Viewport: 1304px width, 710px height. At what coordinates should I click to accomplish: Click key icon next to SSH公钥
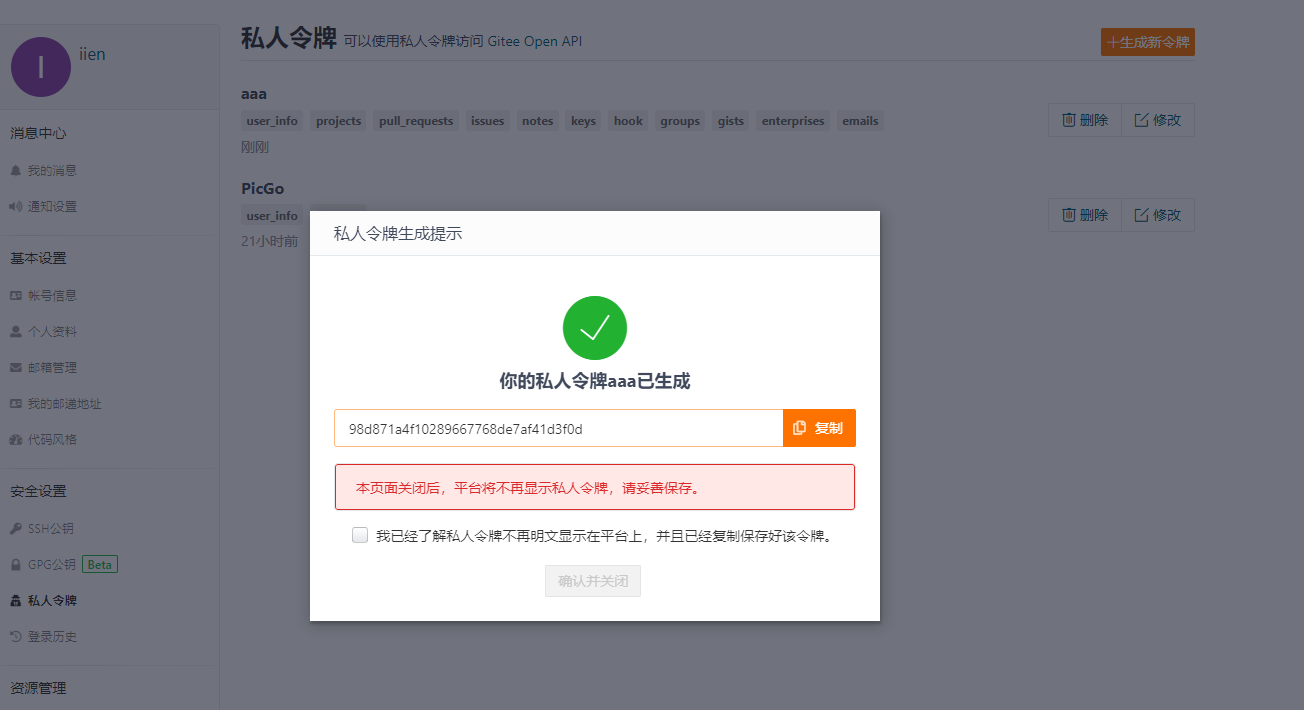15,529
